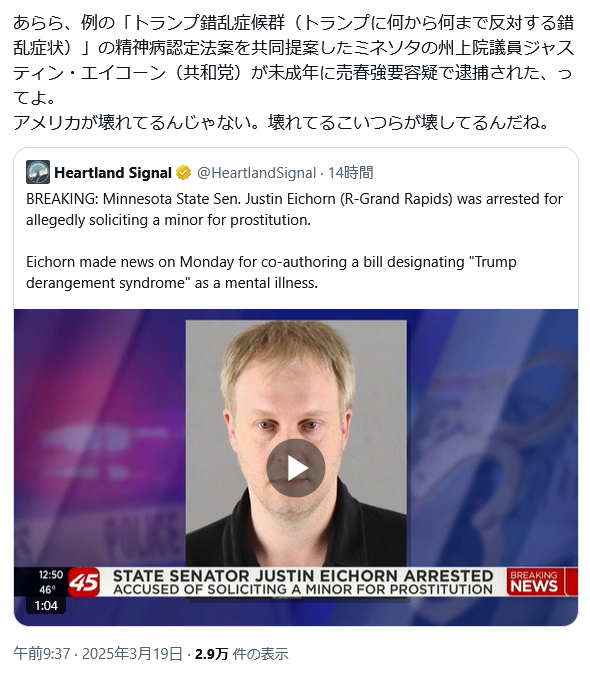The image size is (590, 676).
Task: Open the quoted text about Trump derangement syndrome
Action: point(271,272)
